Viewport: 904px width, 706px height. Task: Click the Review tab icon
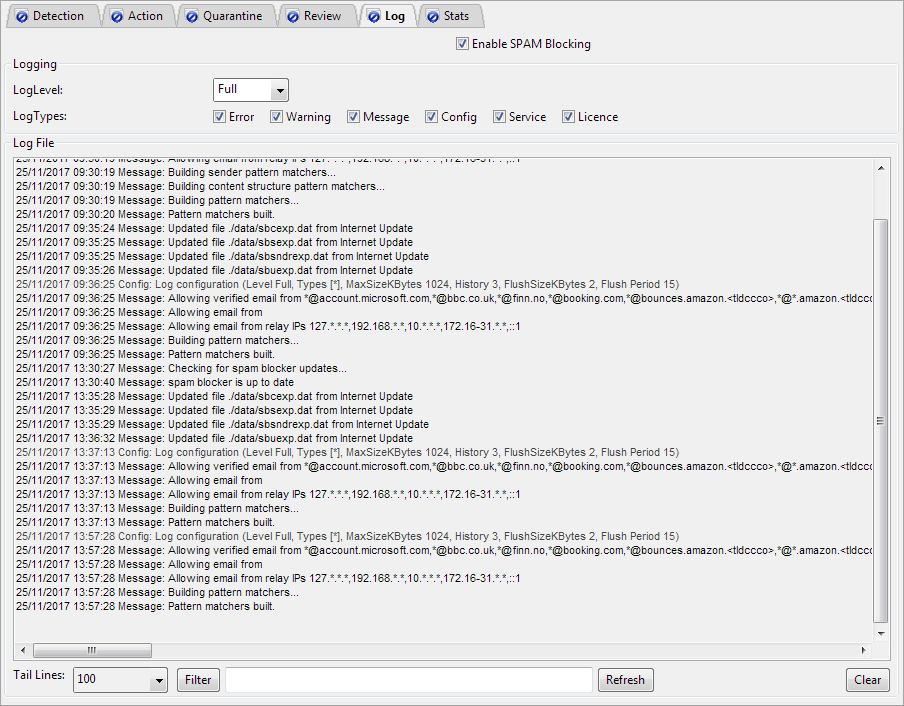click(x=292, y=16)
